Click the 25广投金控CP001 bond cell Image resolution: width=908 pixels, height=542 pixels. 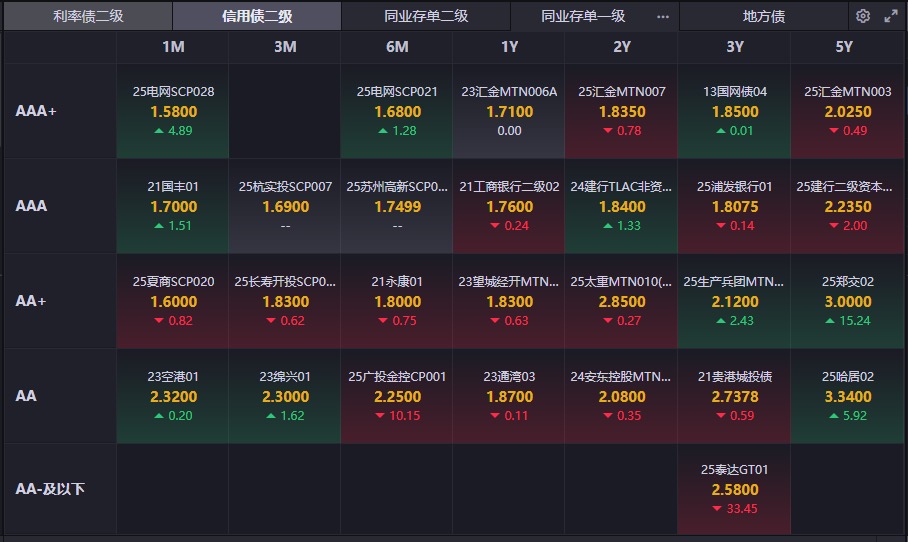point(397,396)
